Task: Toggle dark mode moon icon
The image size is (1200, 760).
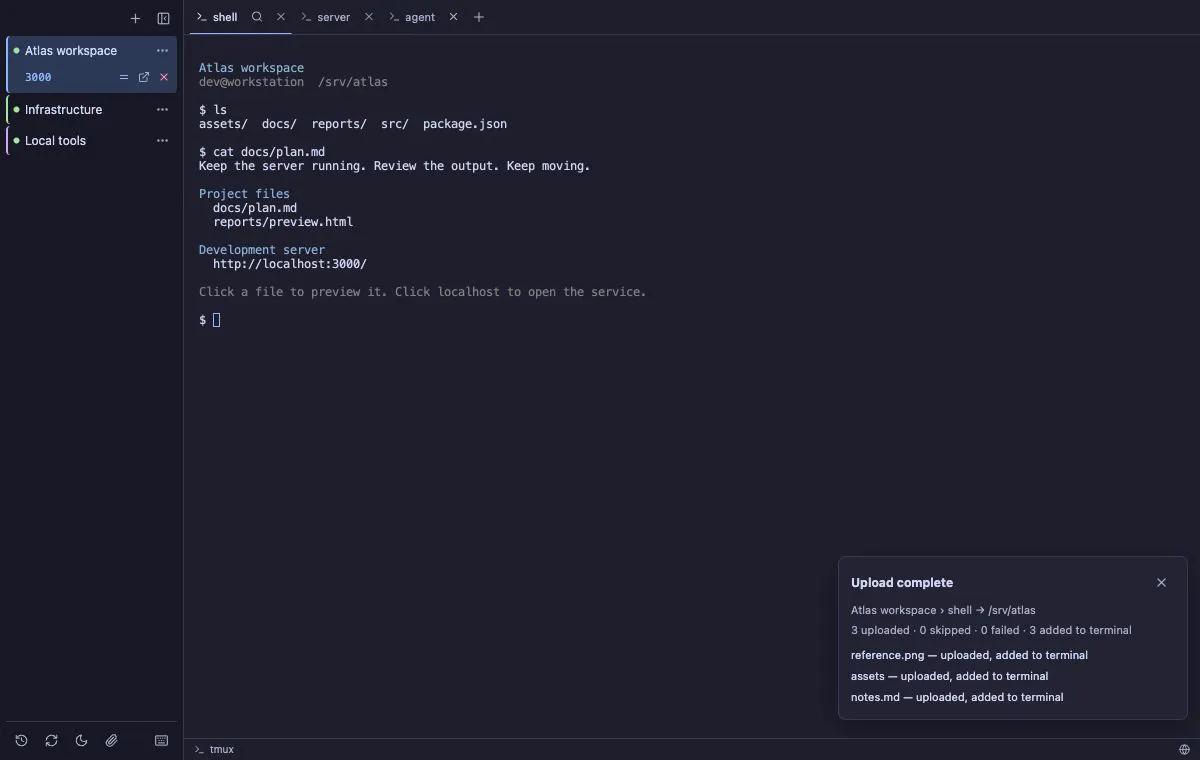Action: [x=81, y=741]
